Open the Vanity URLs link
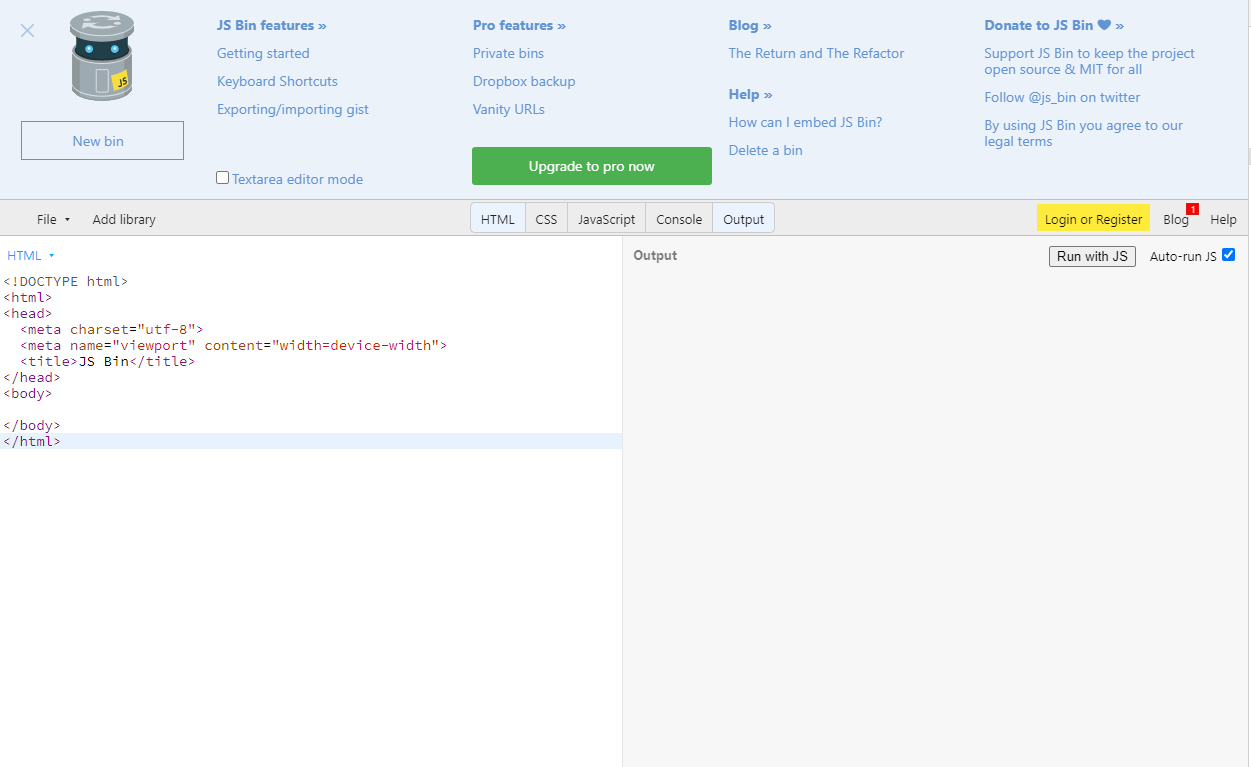The image size is (1251, 767). (509, 109)
